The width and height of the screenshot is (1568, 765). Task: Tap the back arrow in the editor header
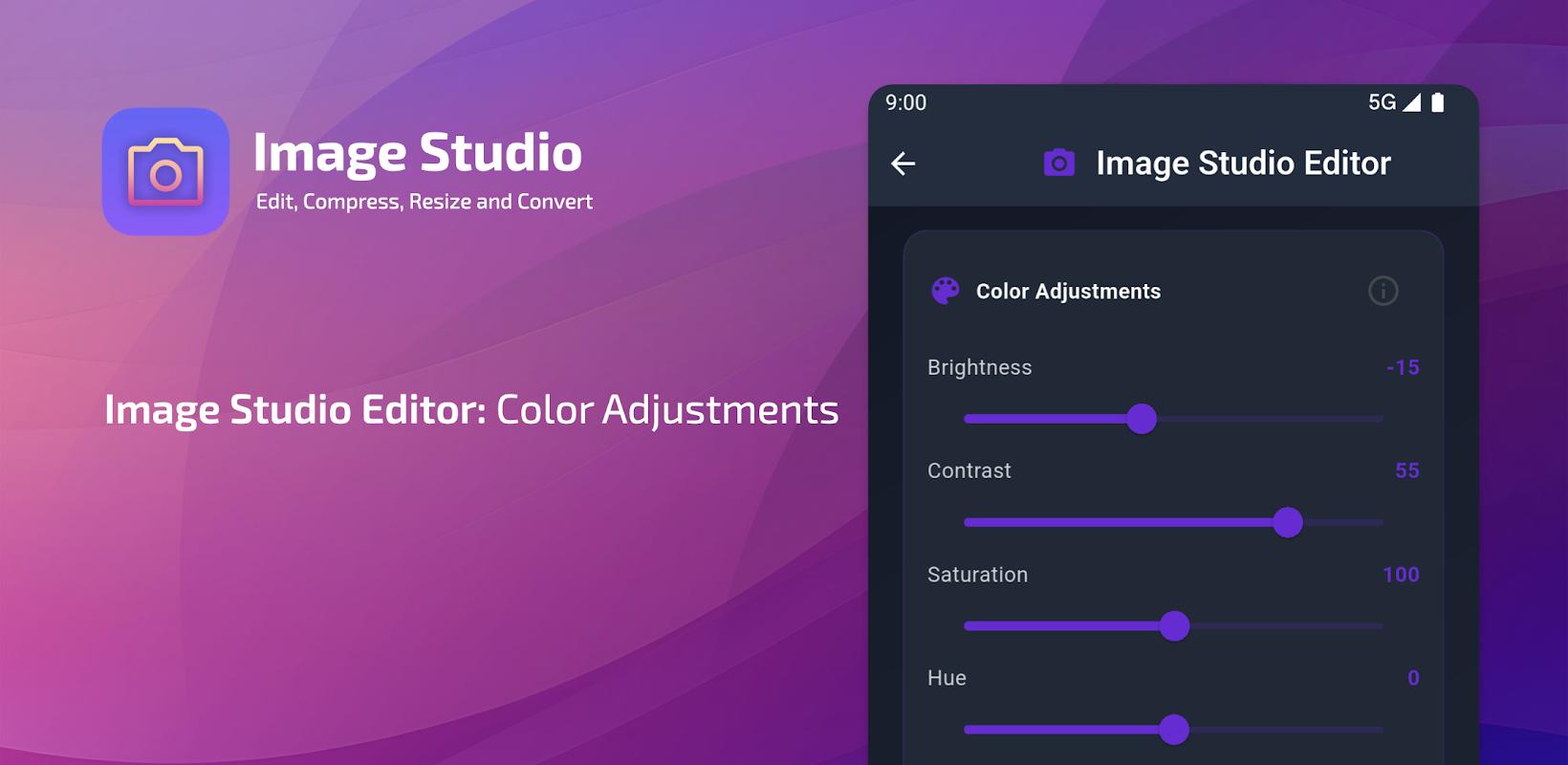[904, 164]
